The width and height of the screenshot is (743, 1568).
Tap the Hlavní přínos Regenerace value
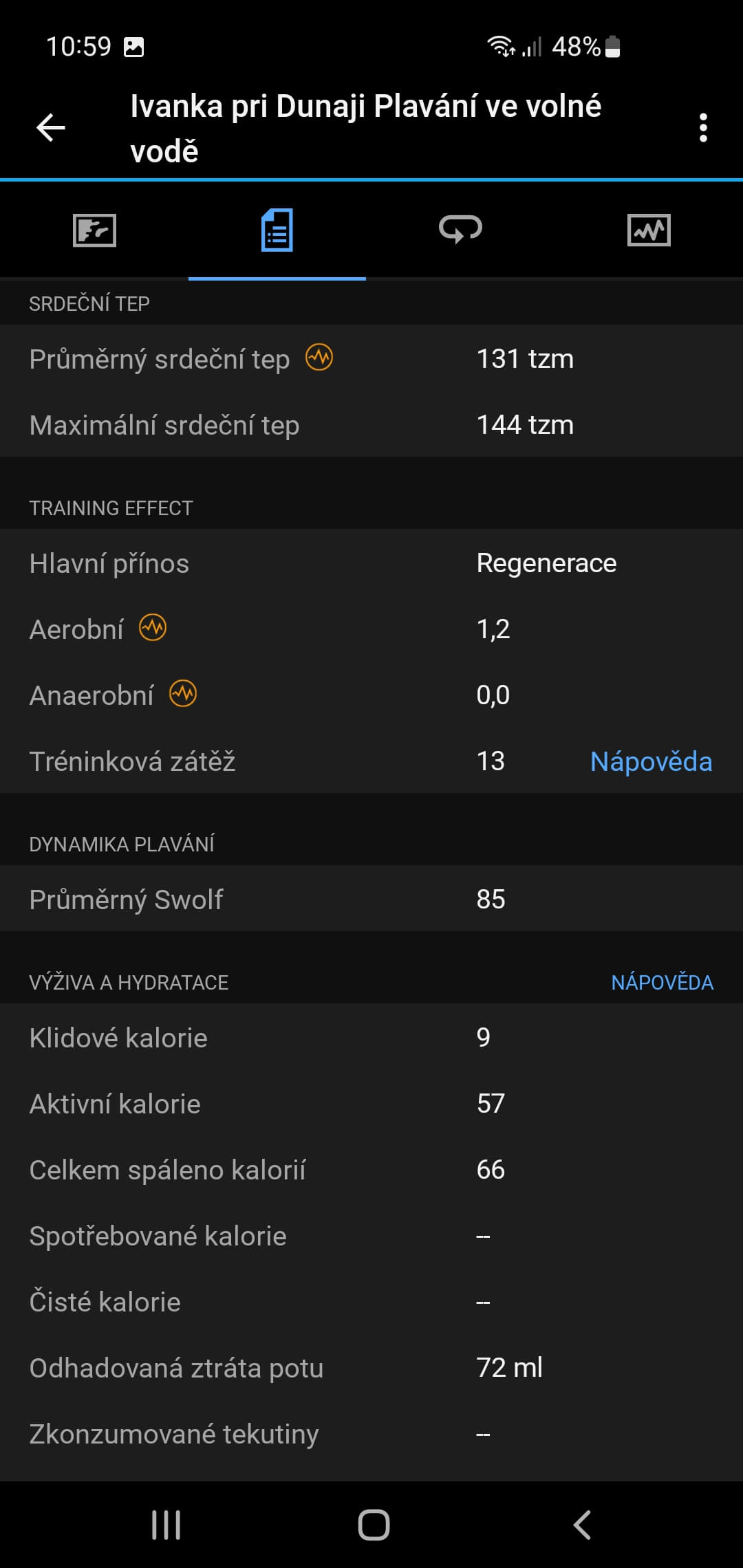(x=546, y=563)
